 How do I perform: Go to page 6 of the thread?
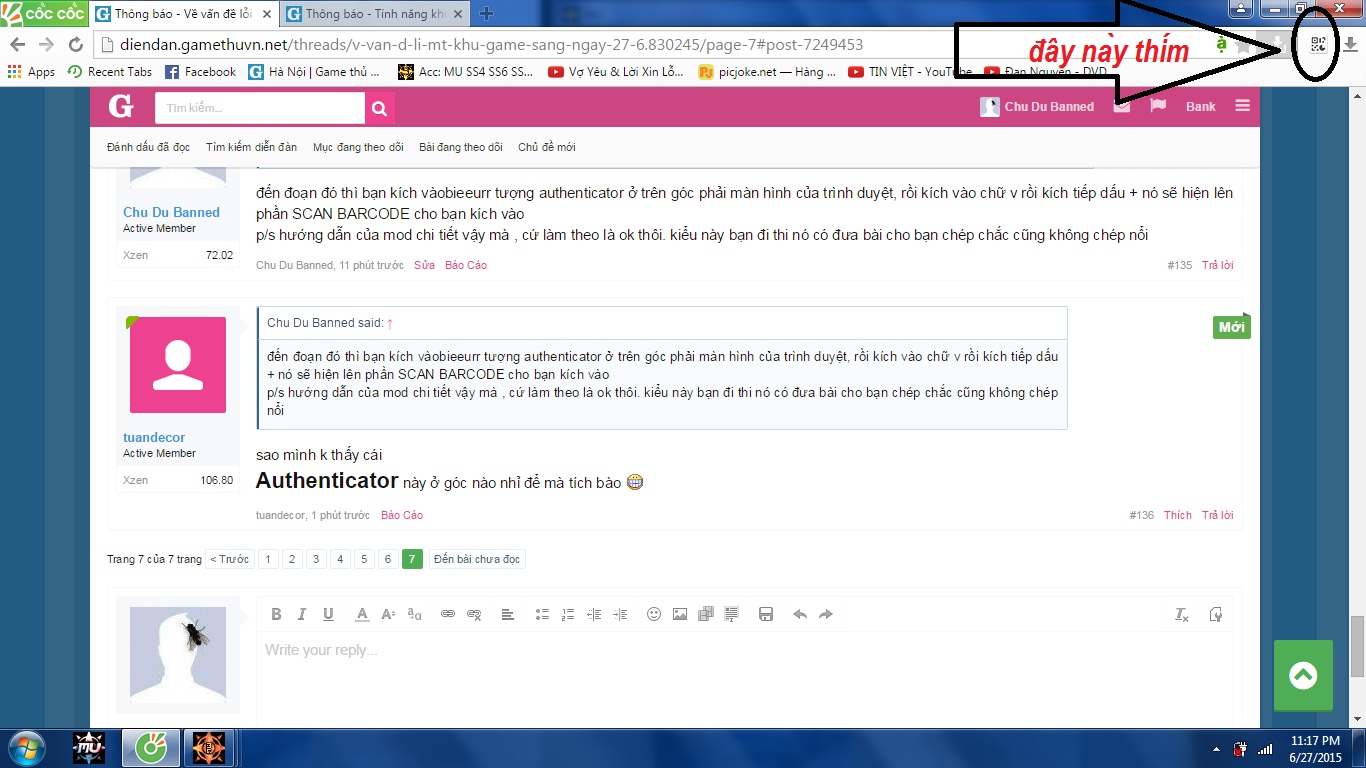pos(387,559)
